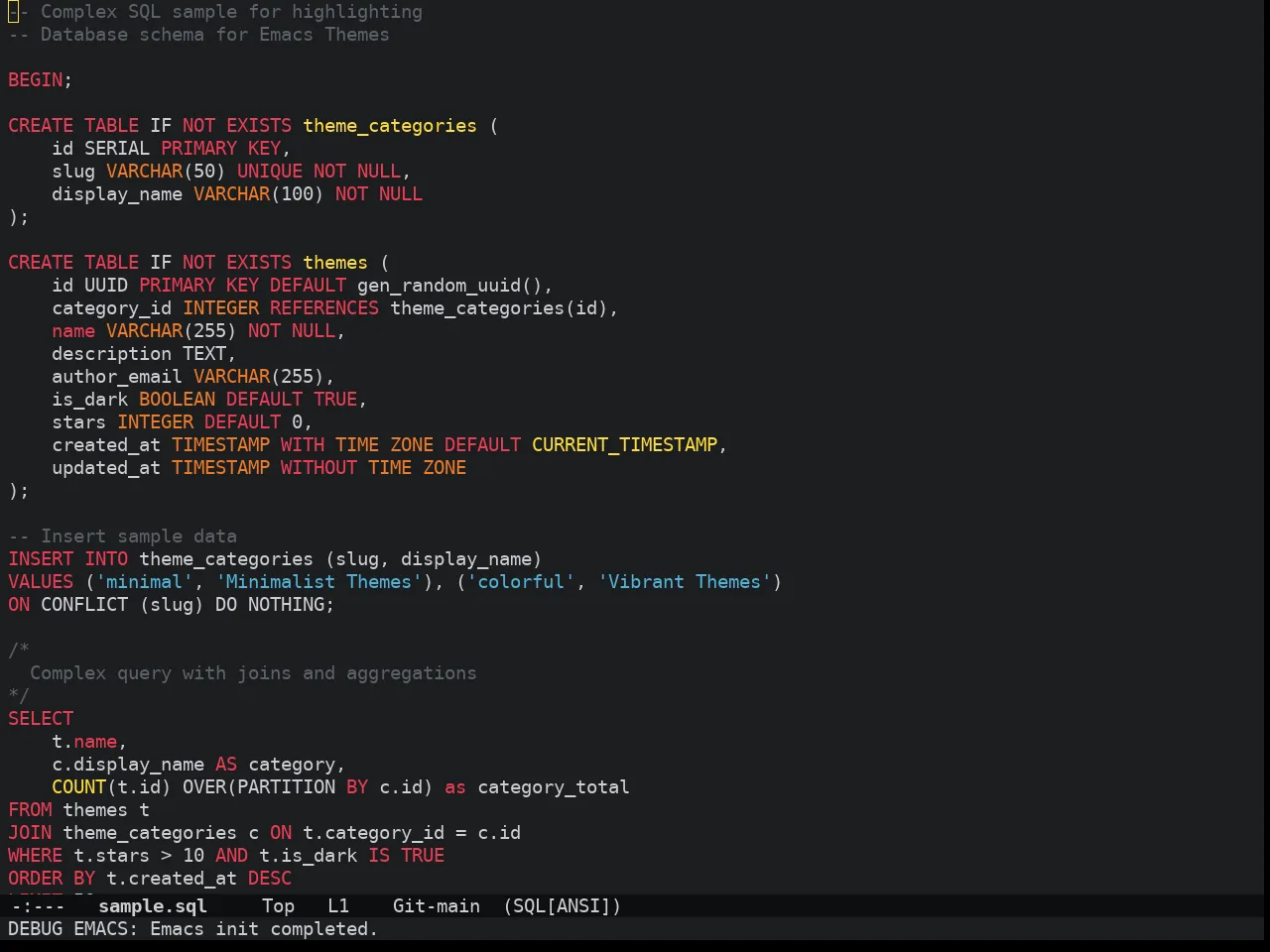Image resolution: width=1270 pixels, height=952 pixels.
Task: Click the FROM keyword
Action: click(30, 810)
